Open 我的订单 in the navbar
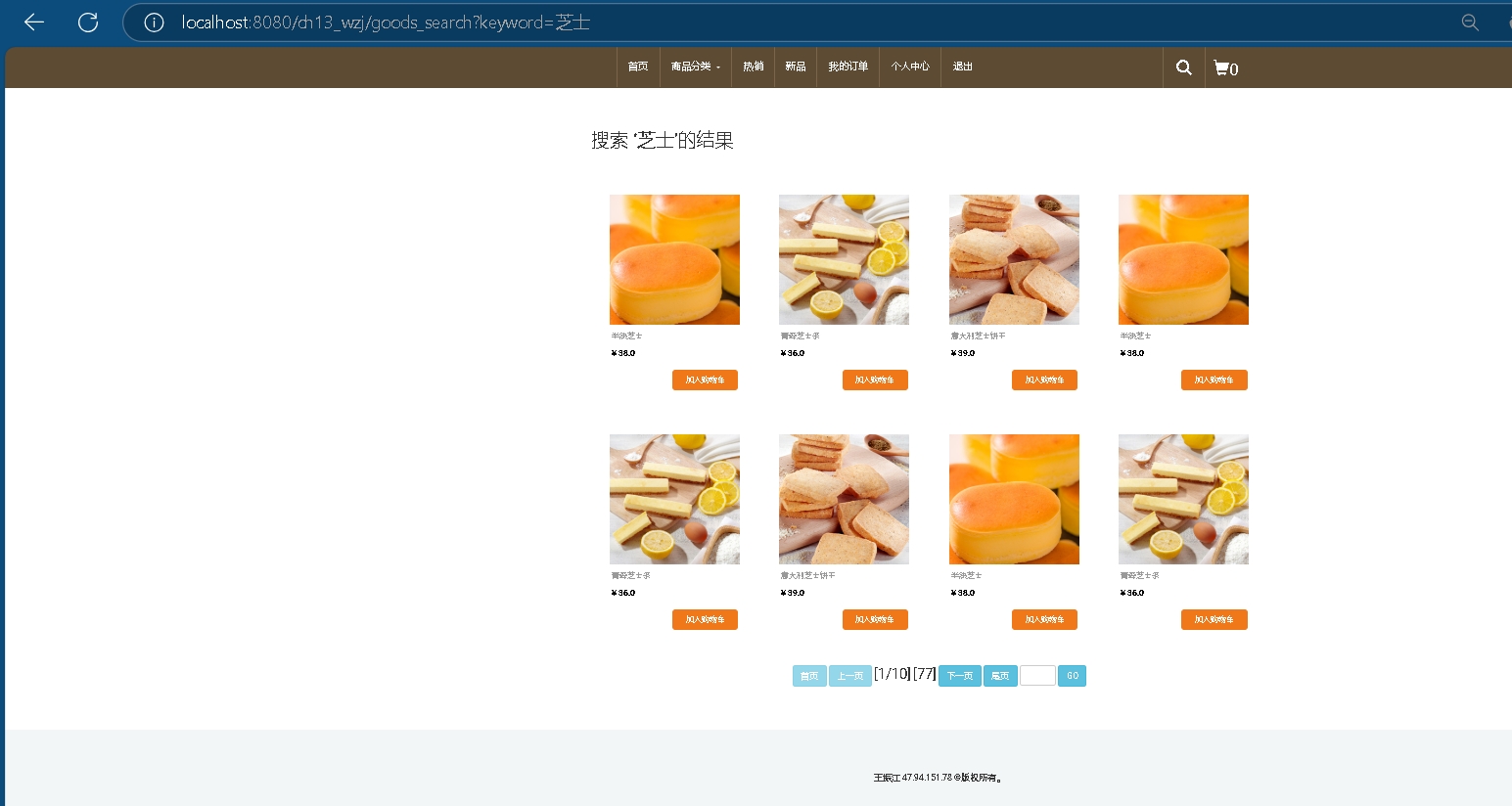The image size is (1512, 806). pos(848,67)
